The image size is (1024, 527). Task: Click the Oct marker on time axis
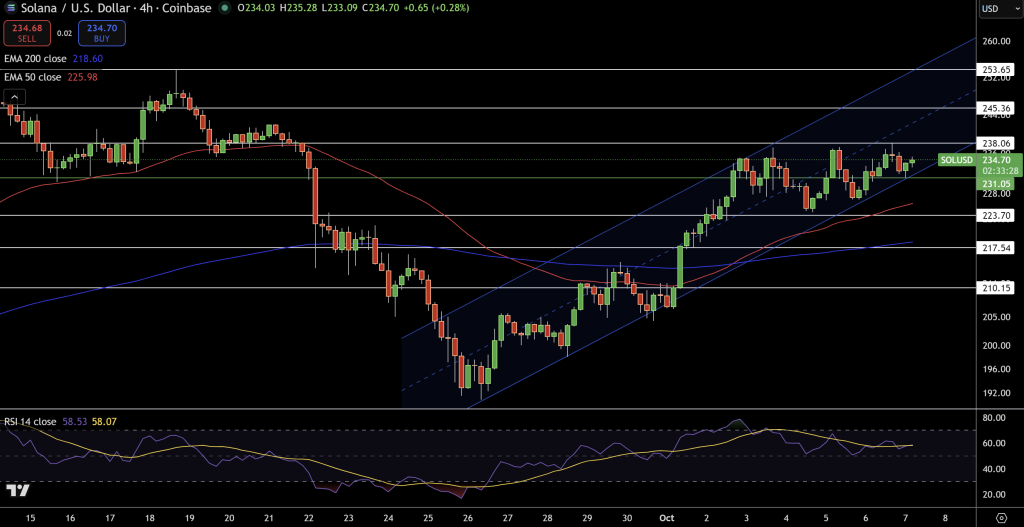pyautogui.click(x=668, y=519)
